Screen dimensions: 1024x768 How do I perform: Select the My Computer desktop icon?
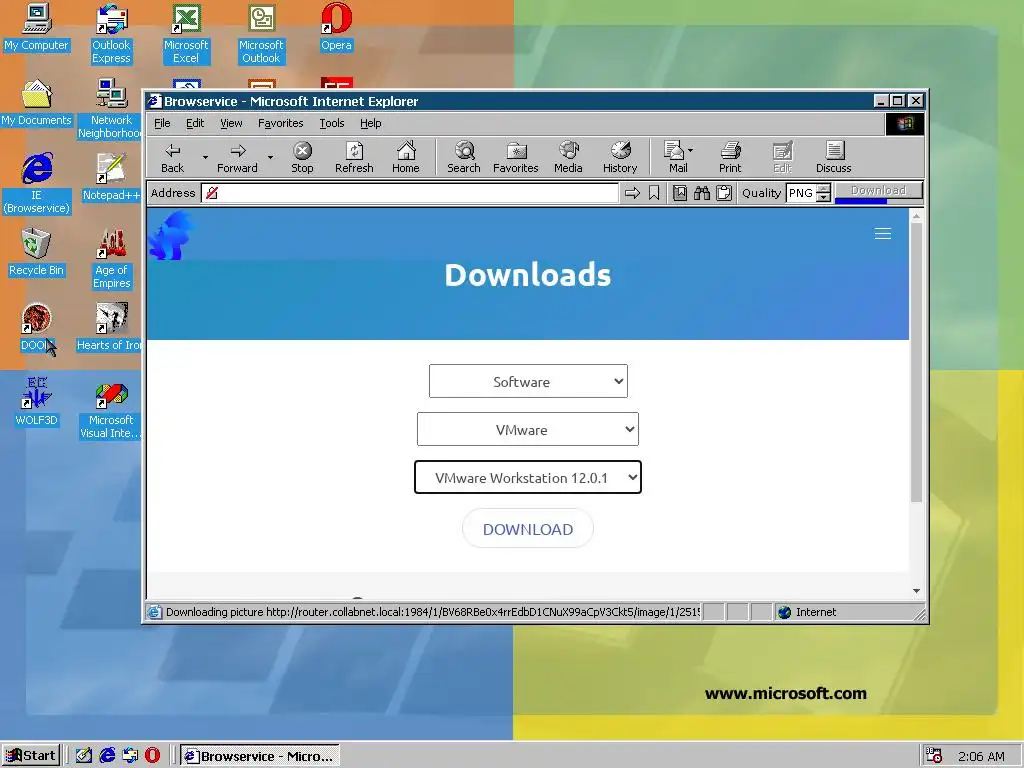coord(36,26)
